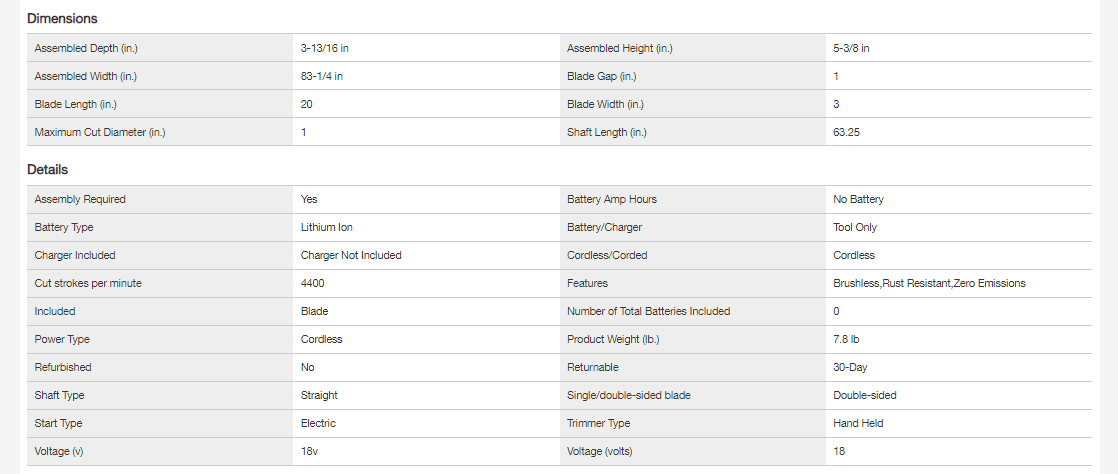Select the Double-sided blade value

[x=865, y=396]
